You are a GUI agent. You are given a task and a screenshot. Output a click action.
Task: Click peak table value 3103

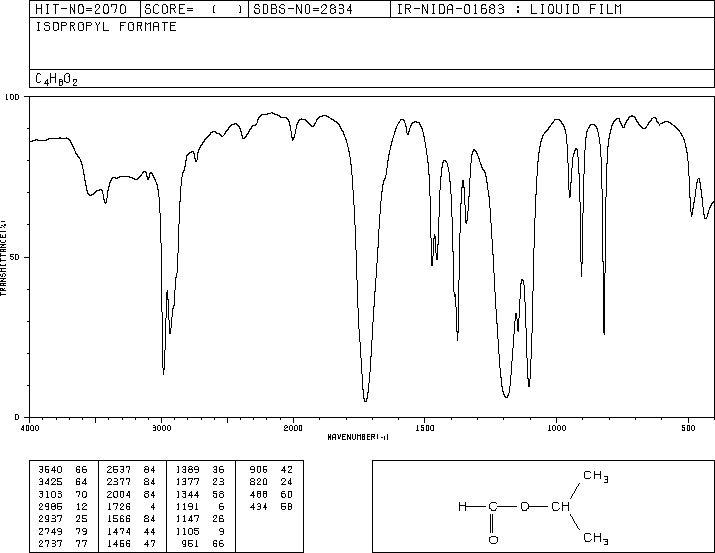point(50,494)
